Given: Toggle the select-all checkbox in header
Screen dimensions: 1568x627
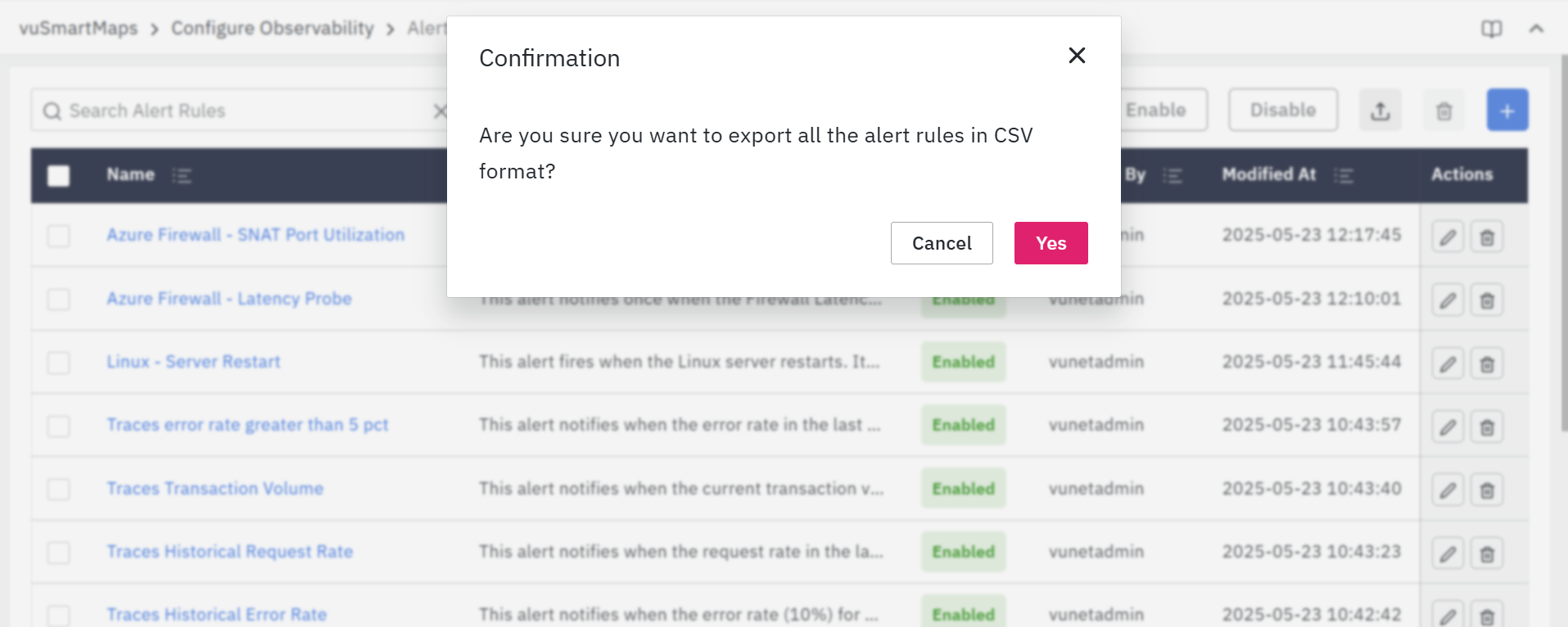Looking at the screenshot, I should pyautogui.click(x=59, y=175).
